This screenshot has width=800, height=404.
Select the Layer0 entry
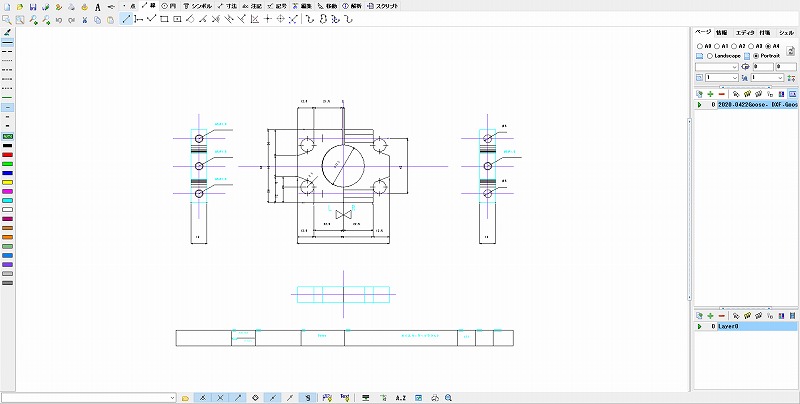[x=752, y=326]
